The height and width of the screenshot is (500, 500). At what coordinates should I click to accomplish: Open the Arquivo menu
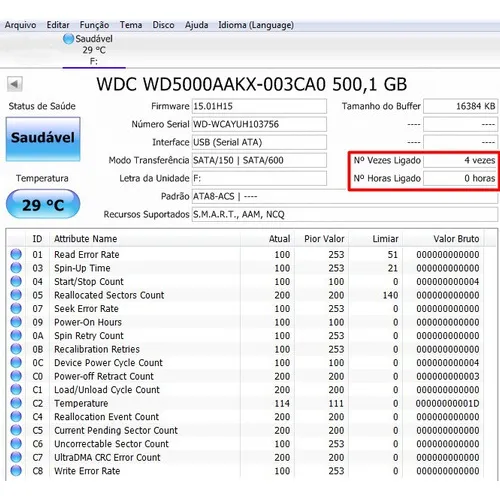tap(20, 25)
